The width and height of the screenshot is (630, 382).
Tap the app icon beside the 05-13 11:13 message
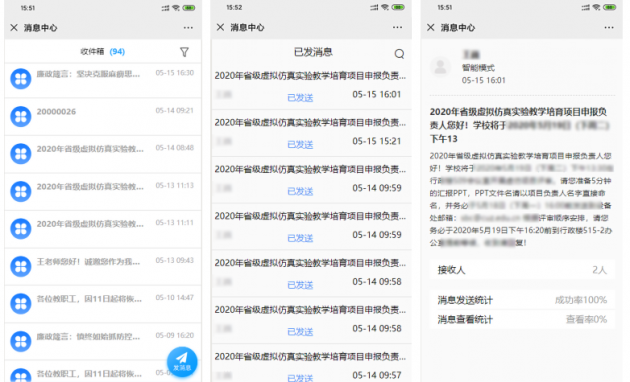20,192
